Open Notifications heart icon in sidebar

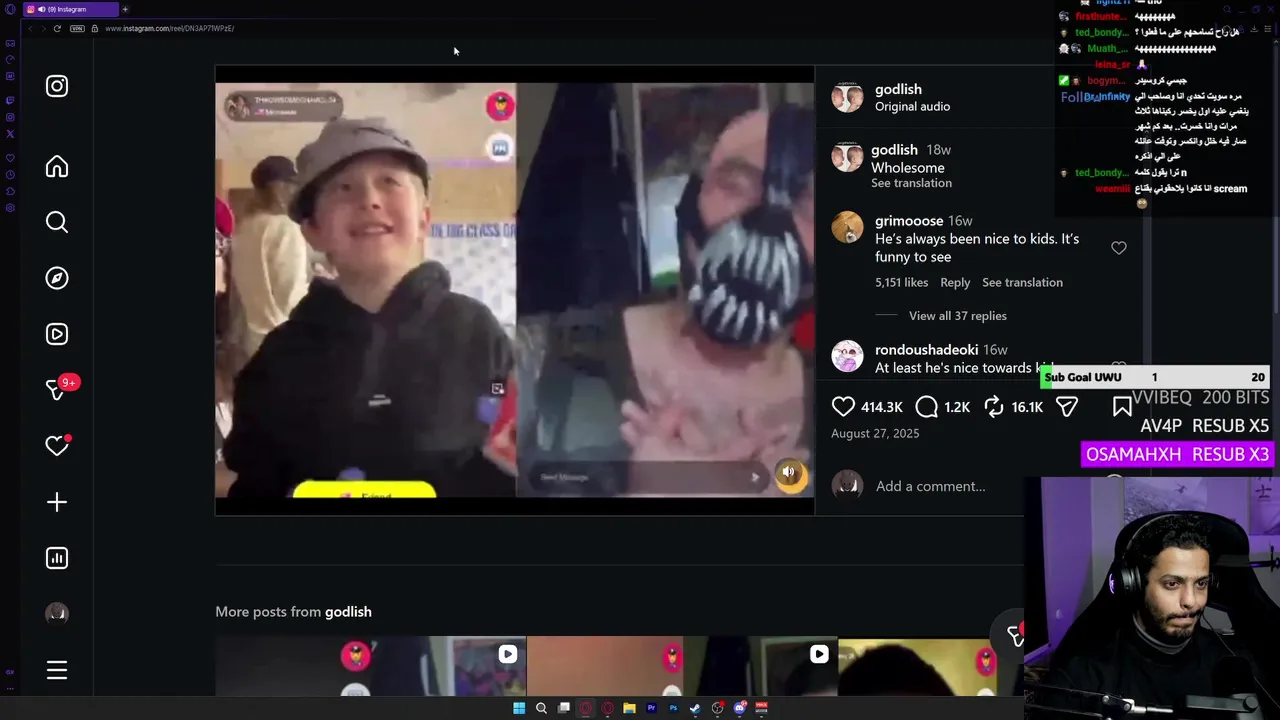(x=57, y=446)
